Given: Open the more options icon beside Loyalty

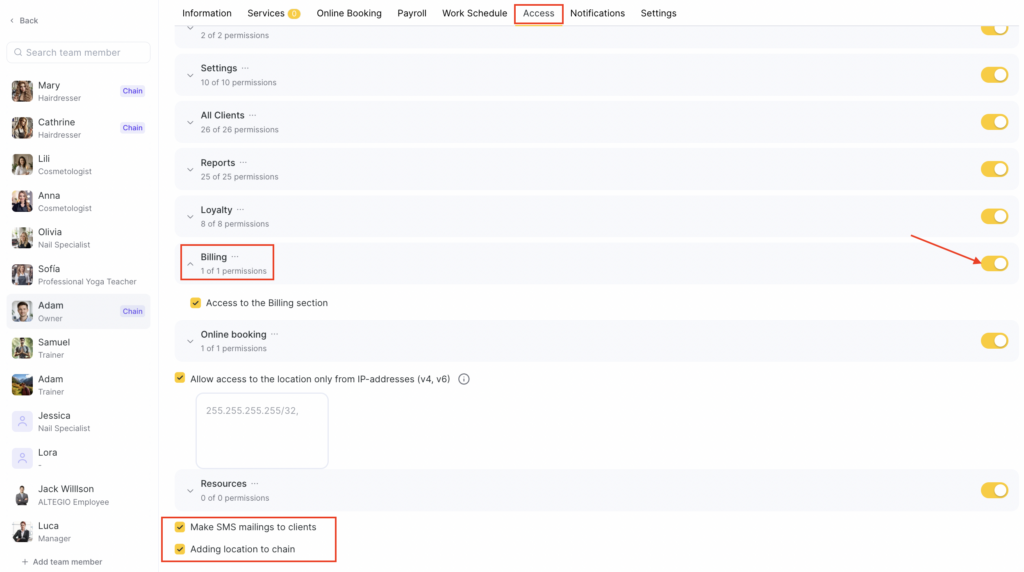Looking at the screenshot, I should (x=240, y=210).
